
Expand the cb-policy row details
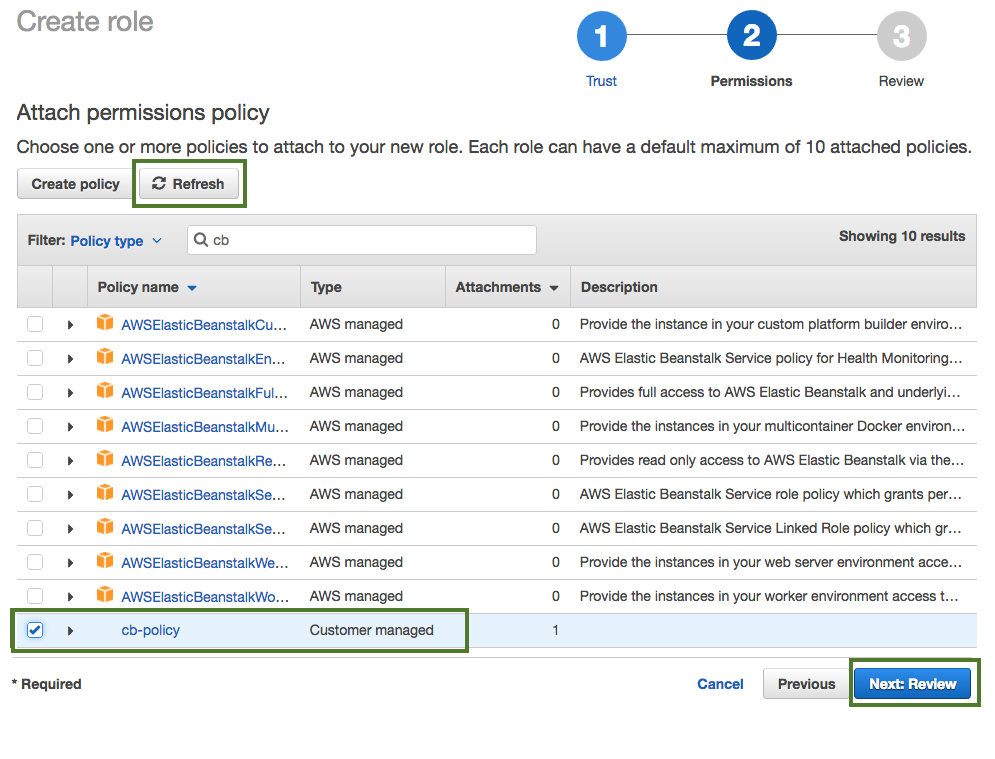(70, 631)
